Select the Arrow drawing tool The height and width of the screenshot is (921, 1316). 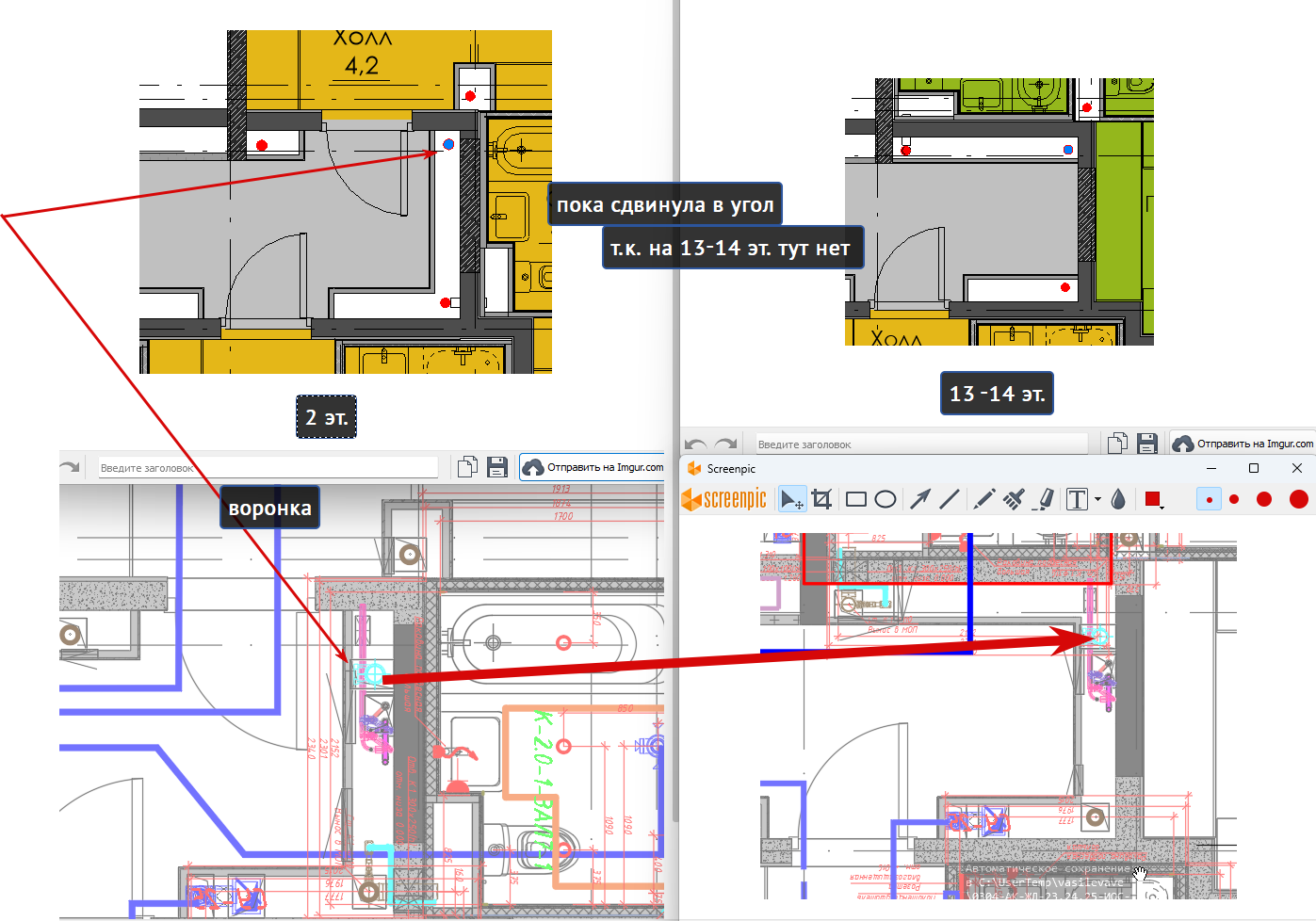920,499
